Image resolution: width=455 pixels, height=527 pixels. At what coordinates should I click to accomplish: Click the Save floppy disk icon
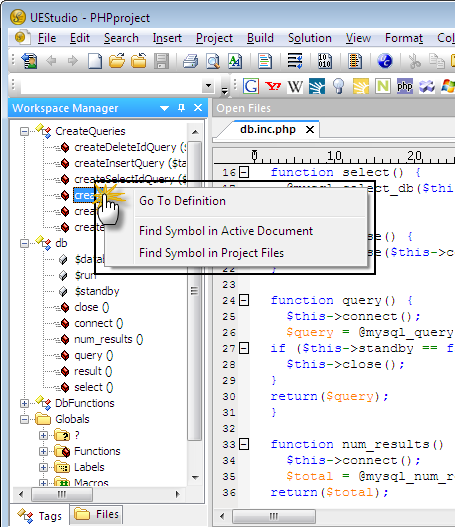161,61
